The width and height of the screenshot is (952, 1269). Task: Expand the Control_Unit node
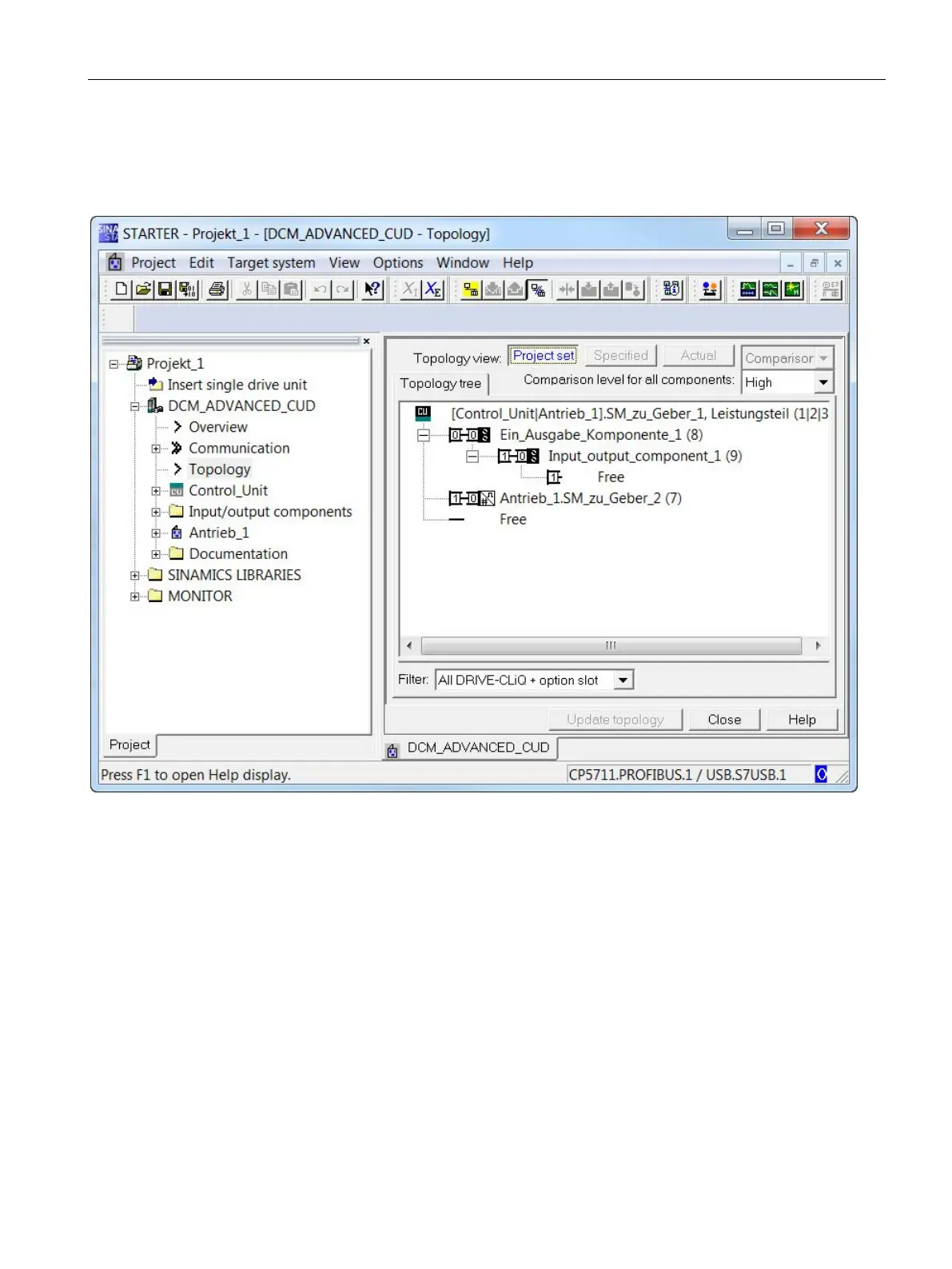tap(156, 491)
